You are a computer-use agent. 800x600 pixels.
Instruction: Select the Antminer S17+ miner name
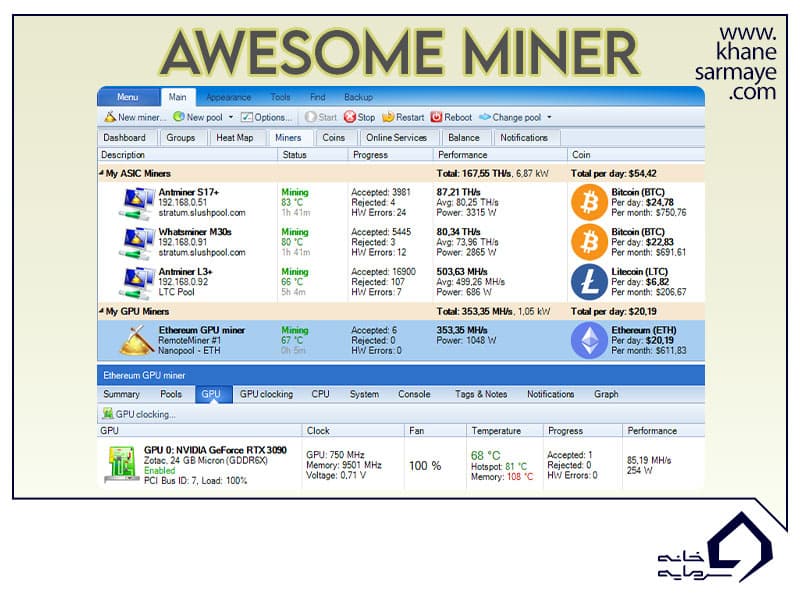click(x=189, y=192)
